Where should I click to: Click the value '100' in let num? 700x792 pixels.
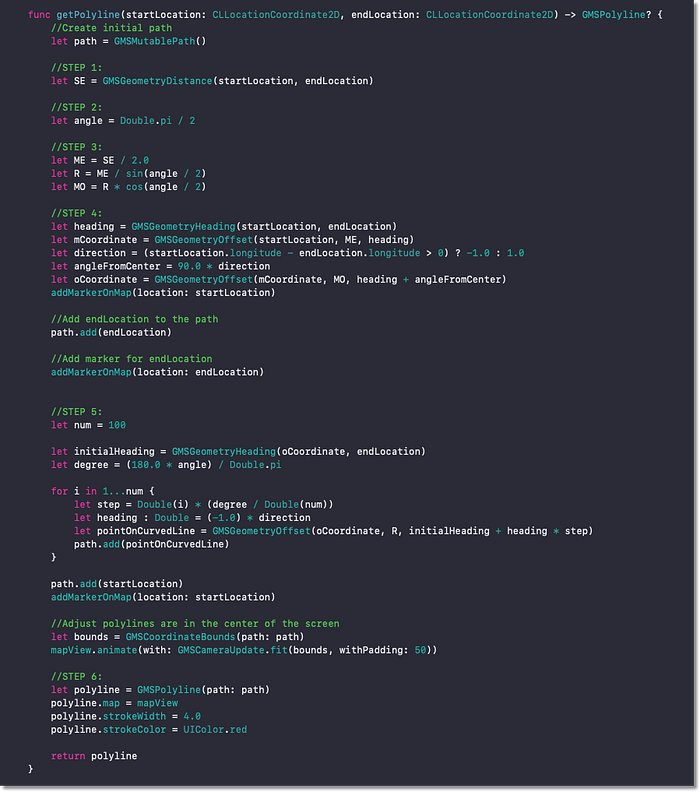[117, 425]
